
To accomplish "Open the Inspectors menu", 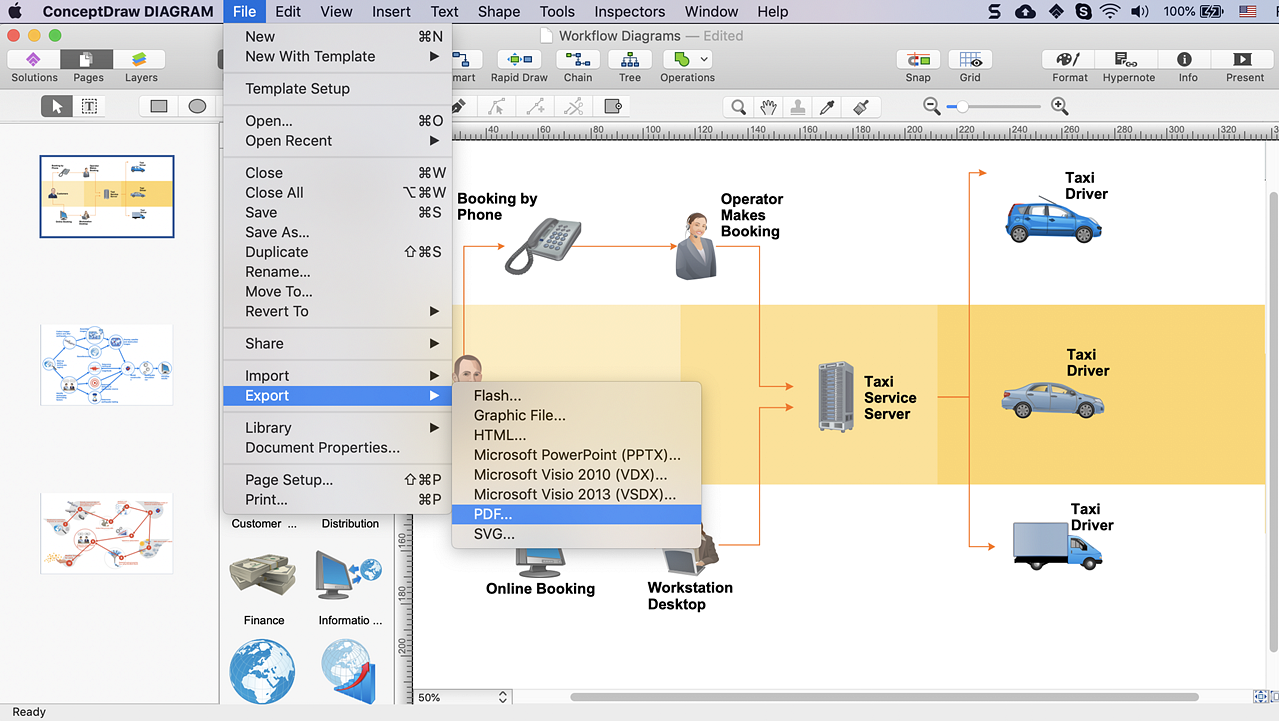I will pos(630,12).
